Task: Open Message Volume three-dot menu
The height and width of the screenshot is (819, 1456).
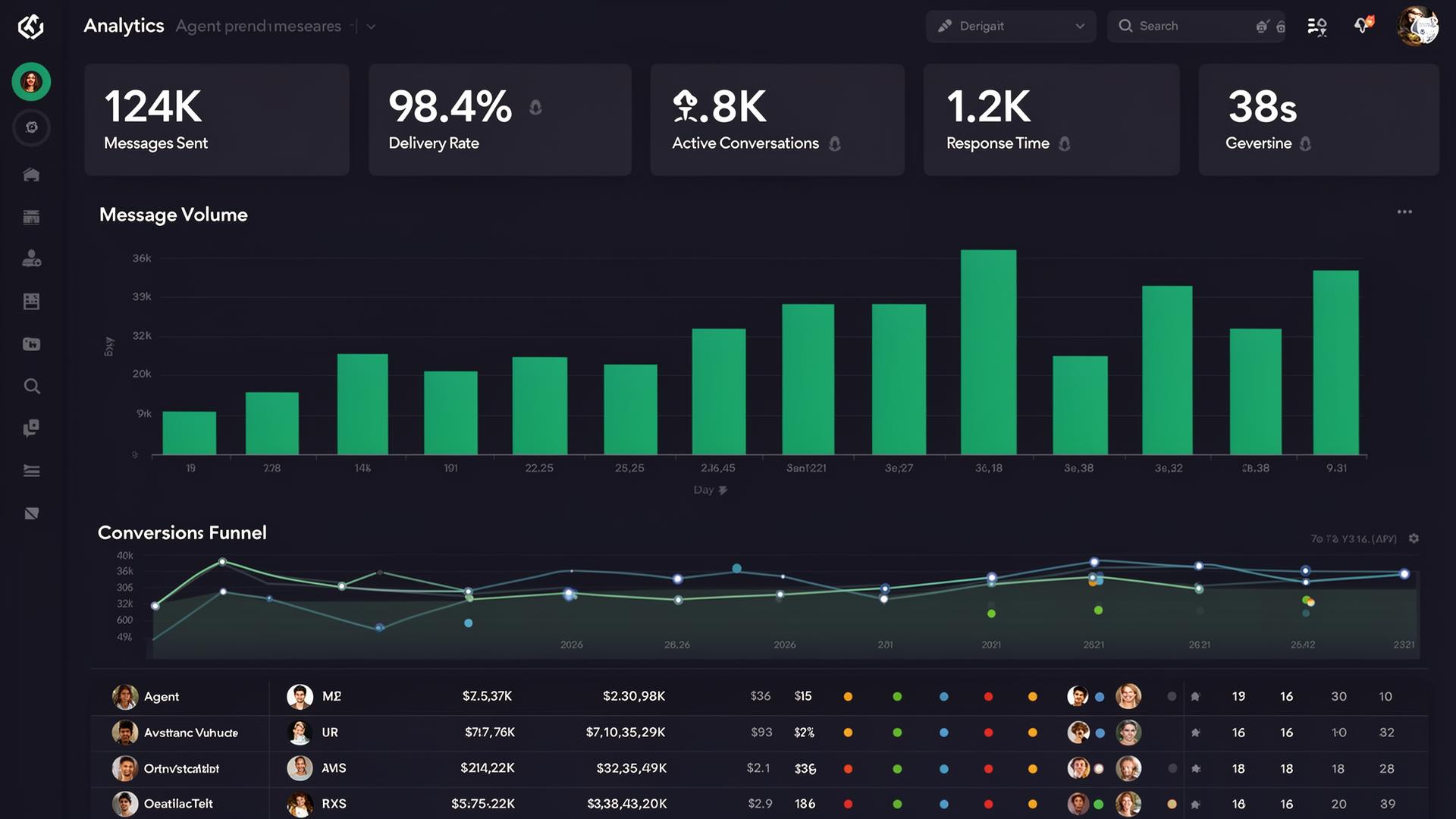Action: point(1404,212)
